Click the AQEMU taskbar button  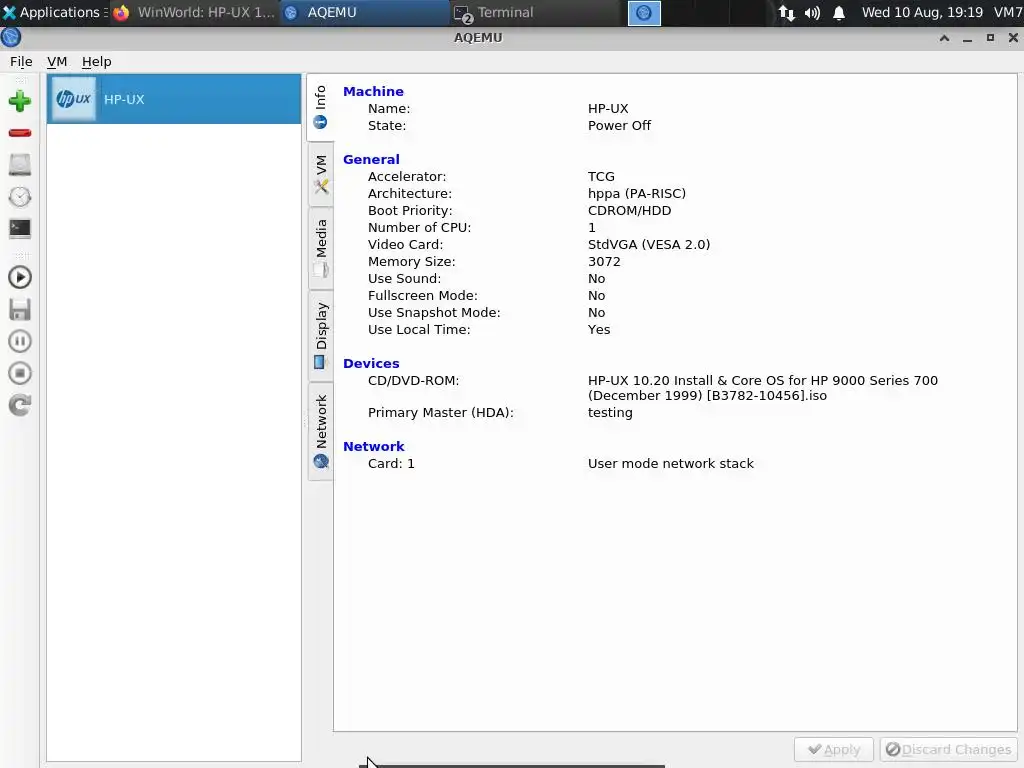coord(364,12)
